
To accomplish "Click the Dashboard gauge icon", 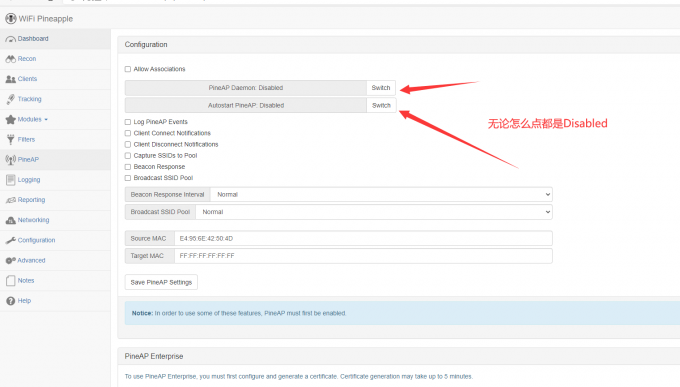I will [10, 39].
